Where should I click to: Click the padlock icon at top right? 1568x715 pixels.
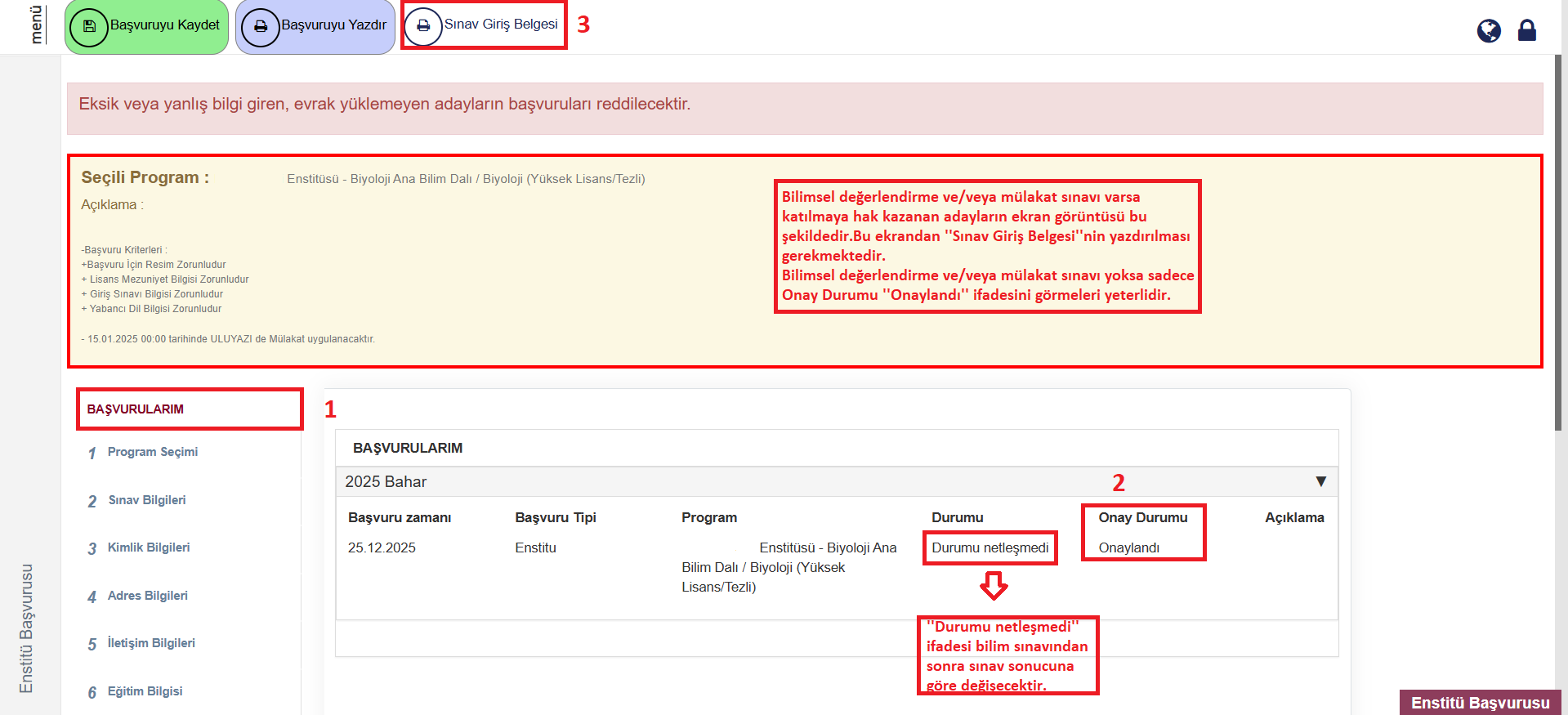click(1526, 31)
